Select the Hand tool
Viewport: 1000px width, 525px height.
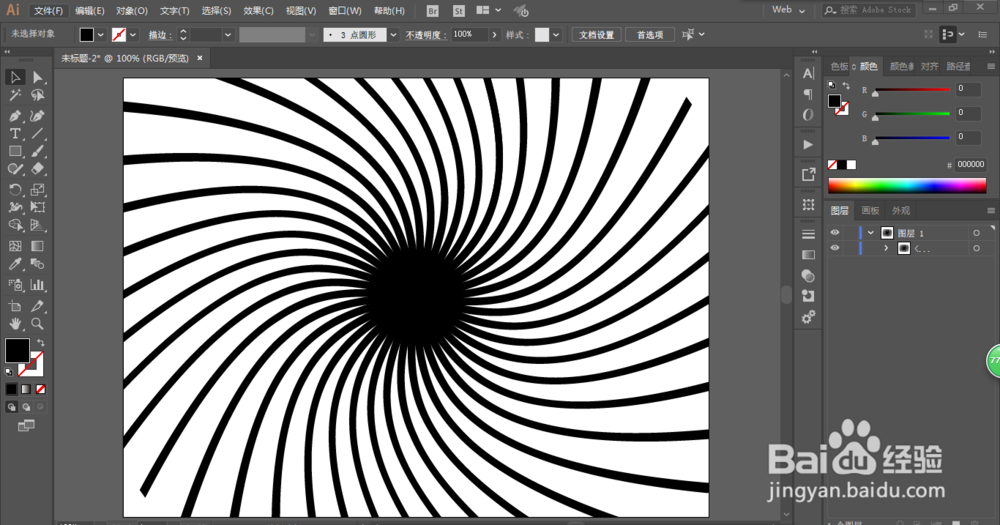pyautogui.click(x=15, y=324)
